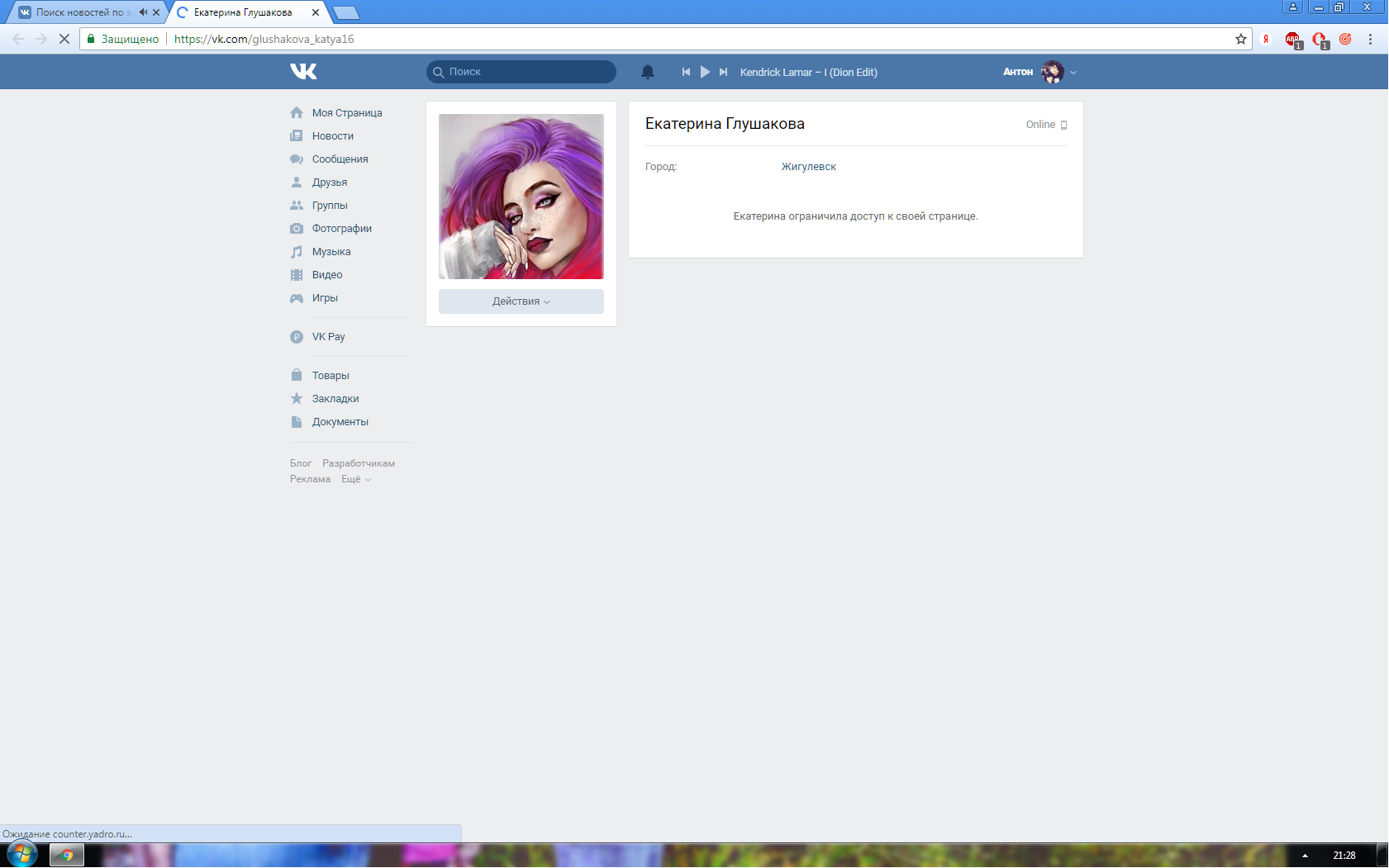Switch to Поиск новостей tab
The image size is (1389, 868).
point(79,12)
